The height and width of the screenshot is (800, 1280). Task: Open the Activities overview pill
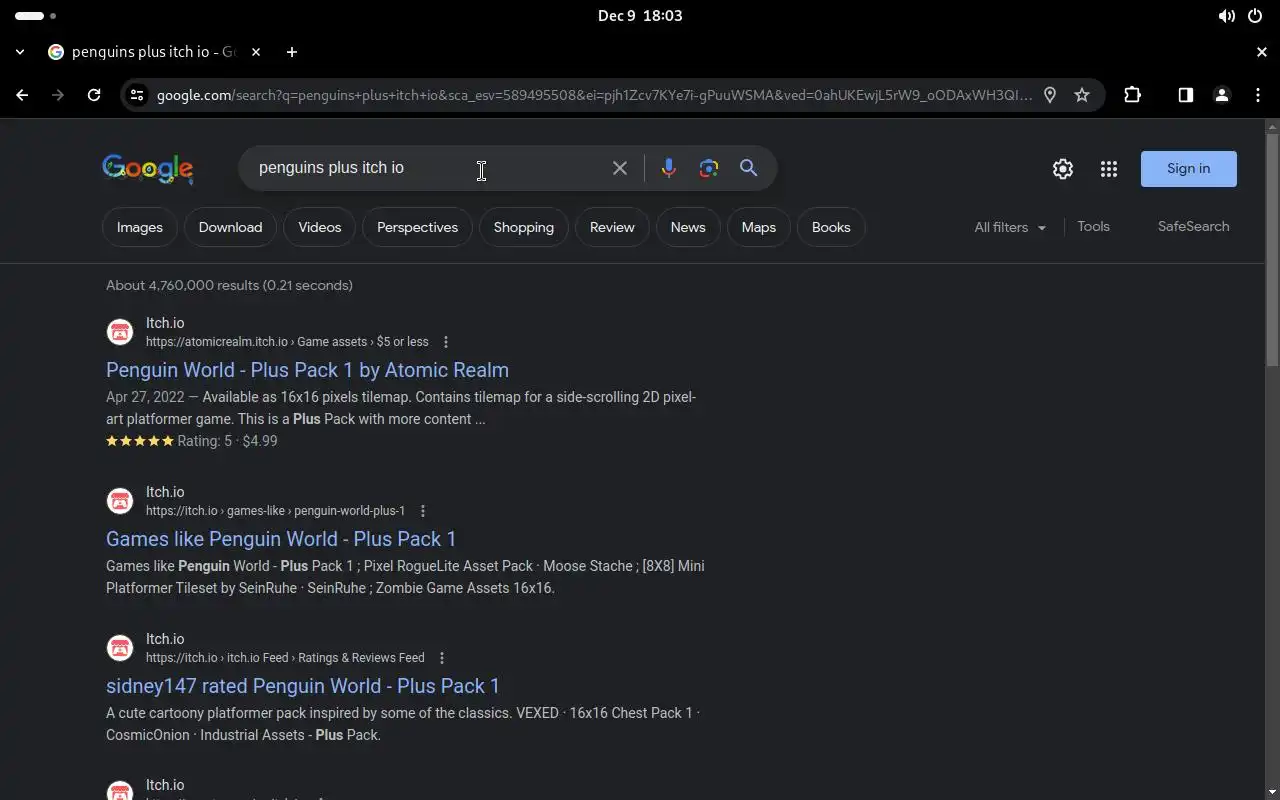(36, 16)
